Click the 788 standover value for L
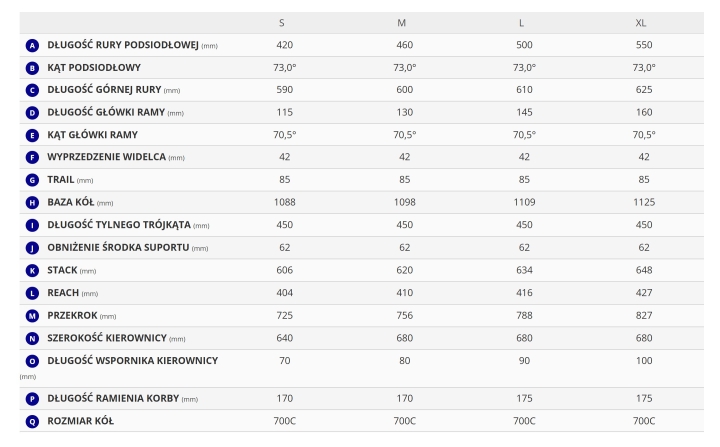This screenshot has height=447, width=720. (522, 315)
